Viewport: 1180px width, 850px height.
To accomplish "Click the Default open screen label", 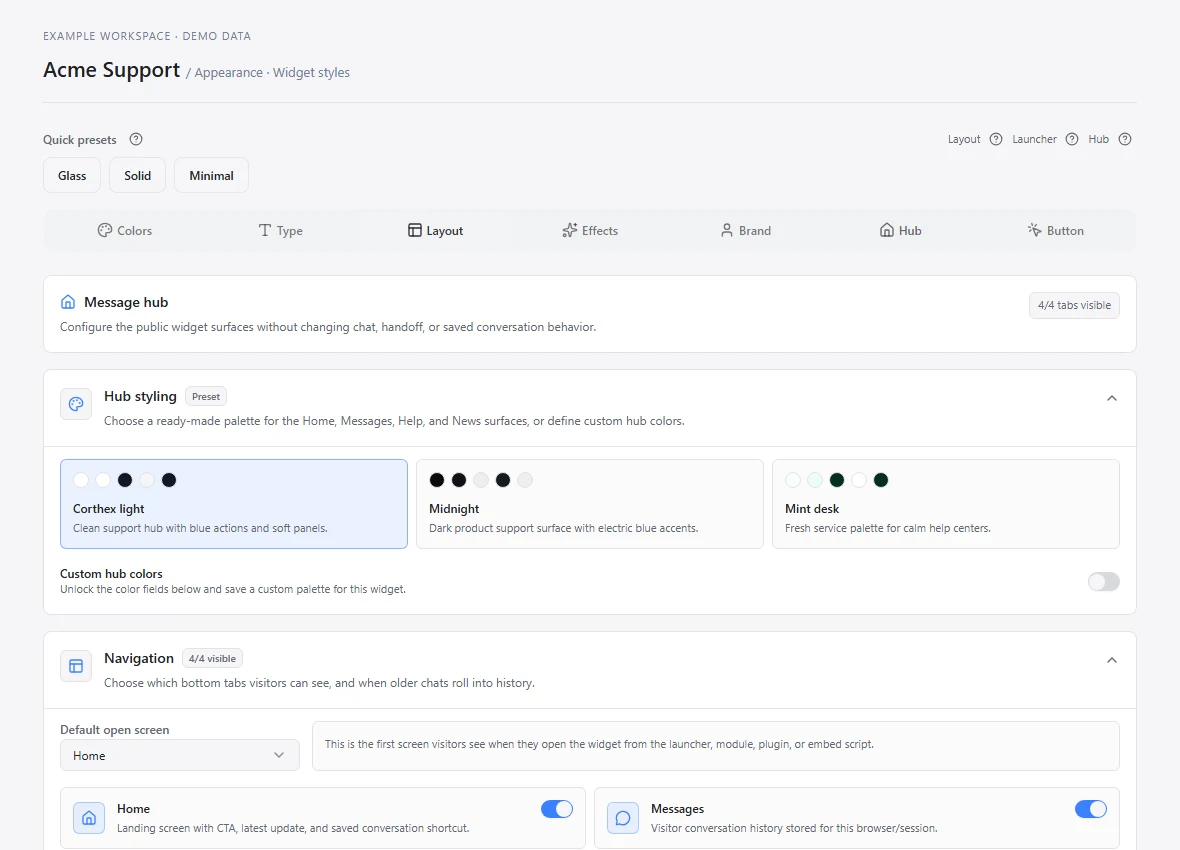I will pos(114,730).
